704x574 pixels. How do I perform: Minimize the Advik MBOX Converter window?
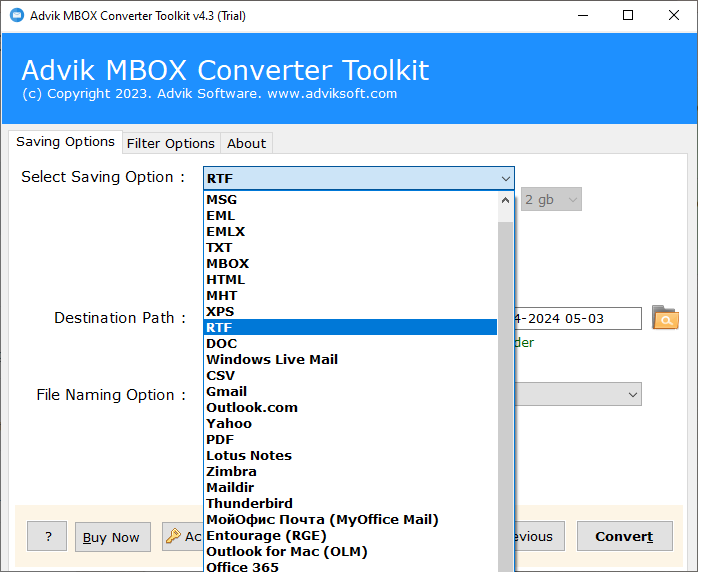583,15
